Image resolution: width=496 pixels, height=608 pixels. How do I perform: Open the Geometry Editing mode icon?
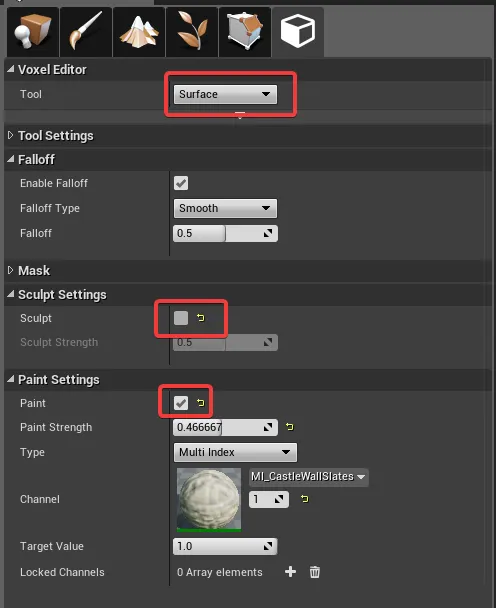click(x=245, y=32)
